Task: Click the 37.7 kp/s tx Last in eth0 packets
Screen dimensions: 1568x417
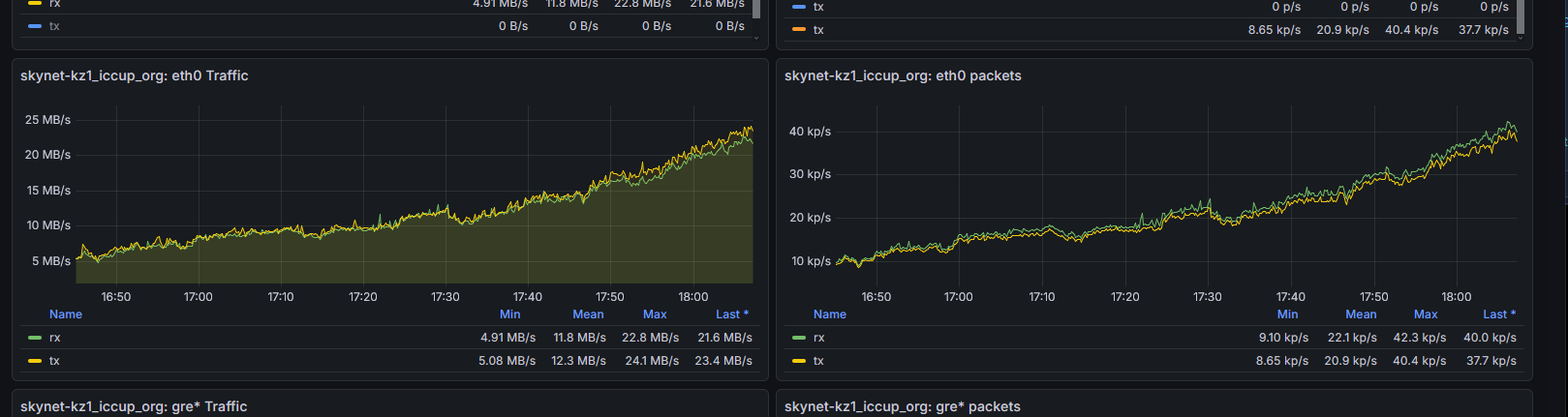Action: [x=1491, y=361]
